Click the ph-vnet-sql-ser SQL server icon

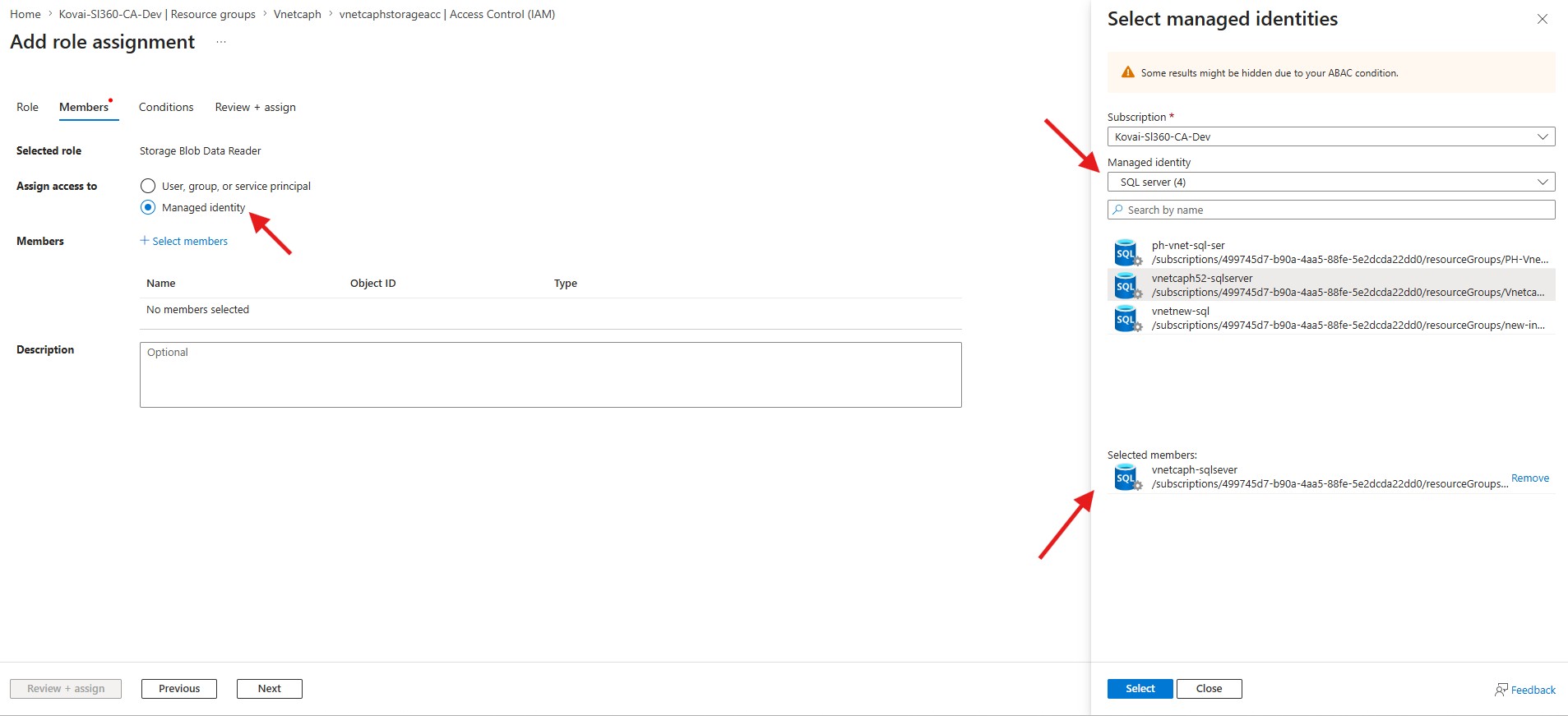pyautogui.click(x=1127, y=252)
